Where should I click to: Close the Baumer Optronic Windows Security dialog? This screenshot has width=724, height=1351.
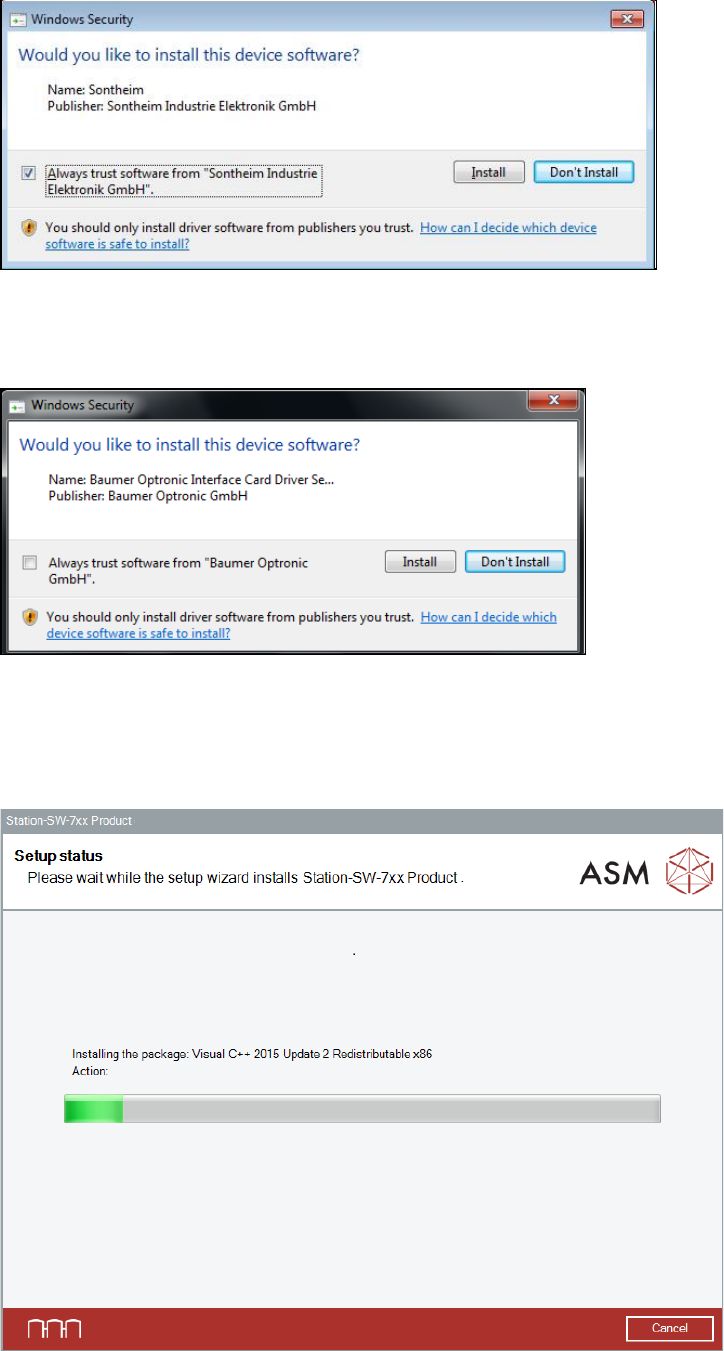pyautogui.click(x=553, y=401)
